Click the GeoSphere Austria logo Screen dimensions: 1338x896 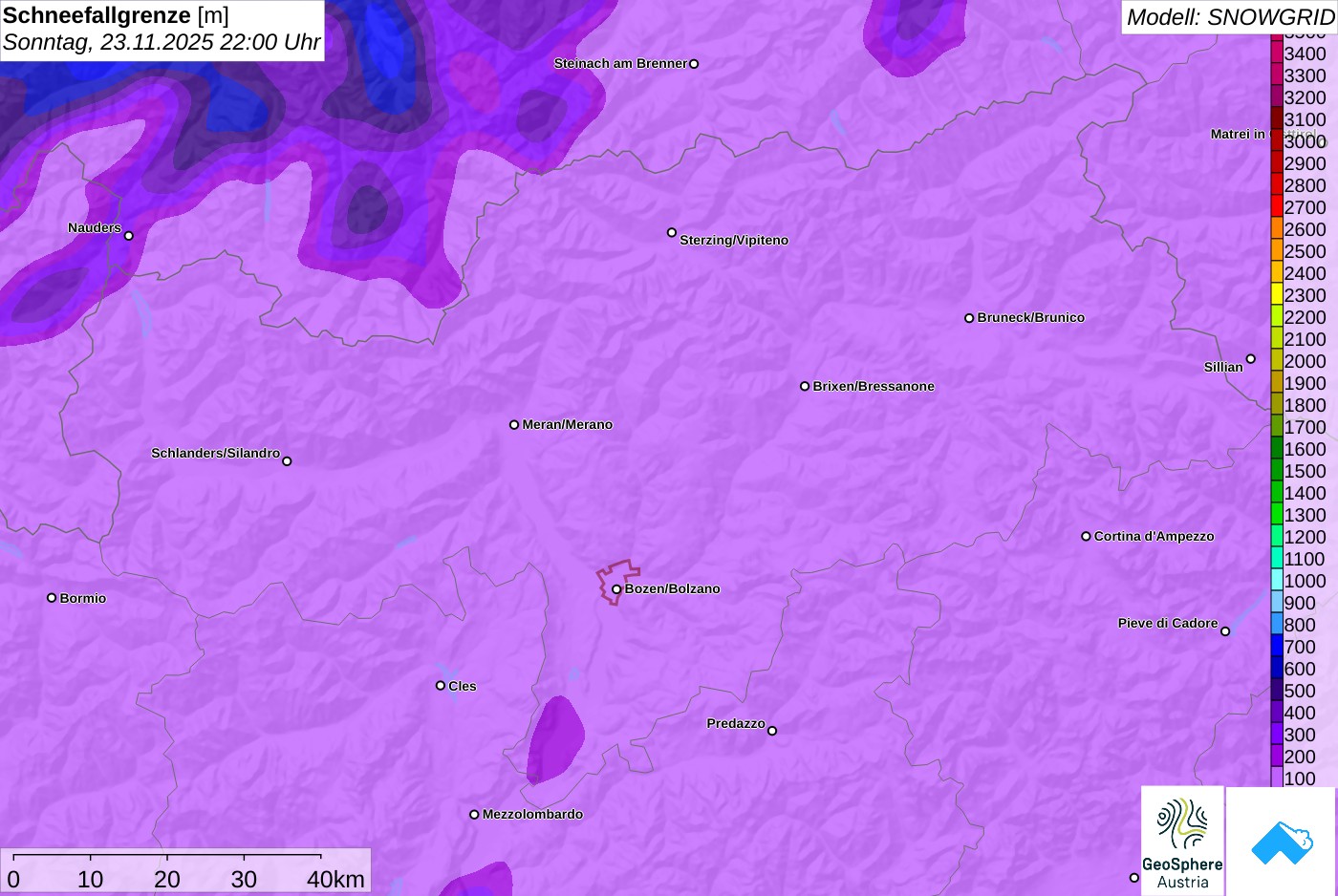(x=1182, y=842)
